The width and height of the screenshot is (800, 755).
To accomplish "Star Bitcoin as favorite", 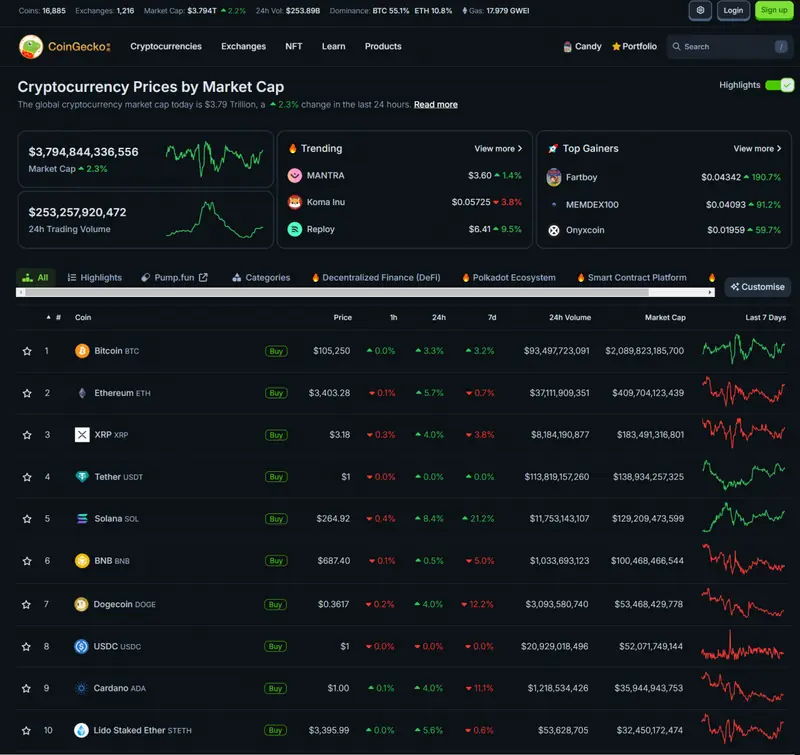I will point(27,351).
